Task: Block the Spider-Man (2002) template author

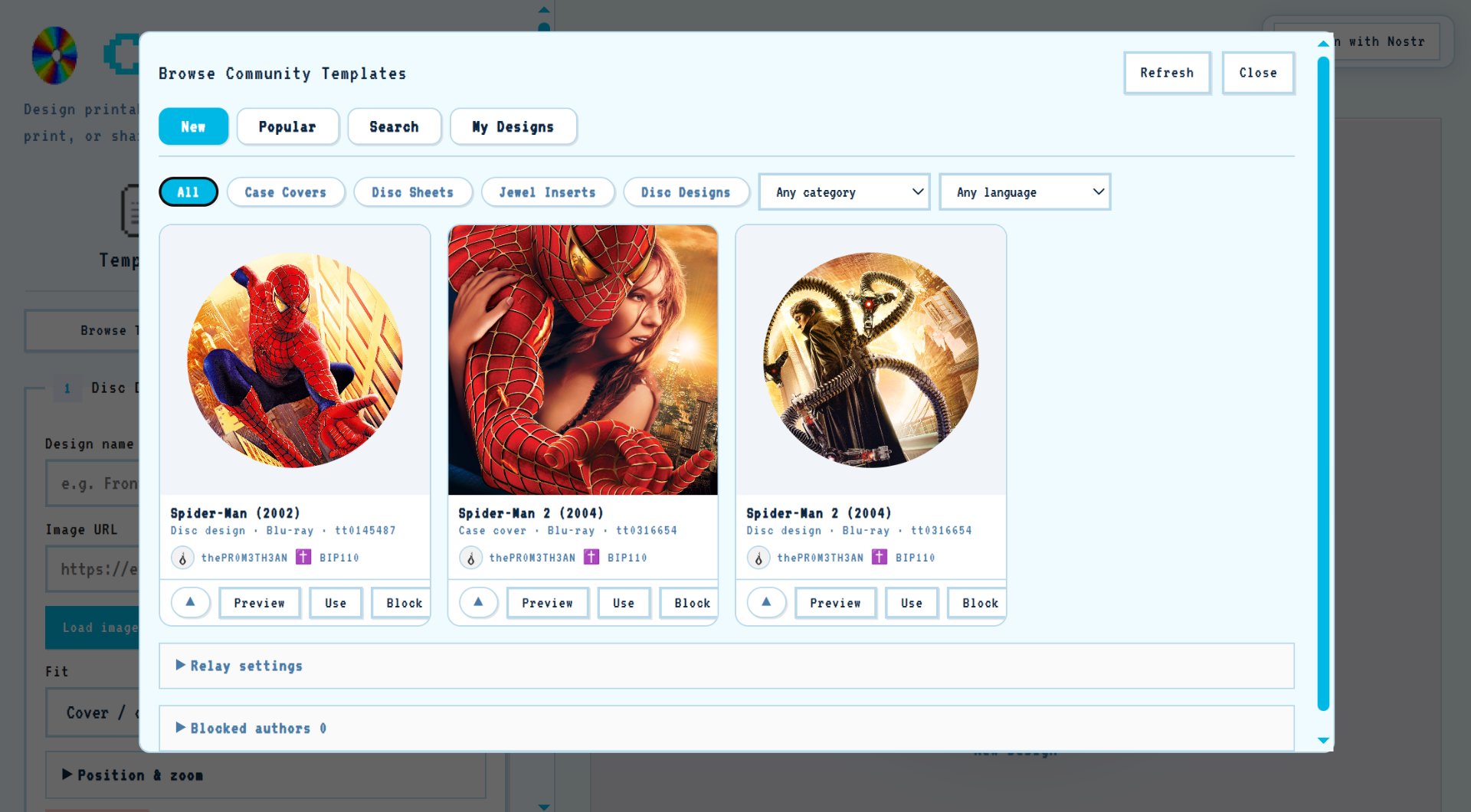Action: click(x=401, y=603)
